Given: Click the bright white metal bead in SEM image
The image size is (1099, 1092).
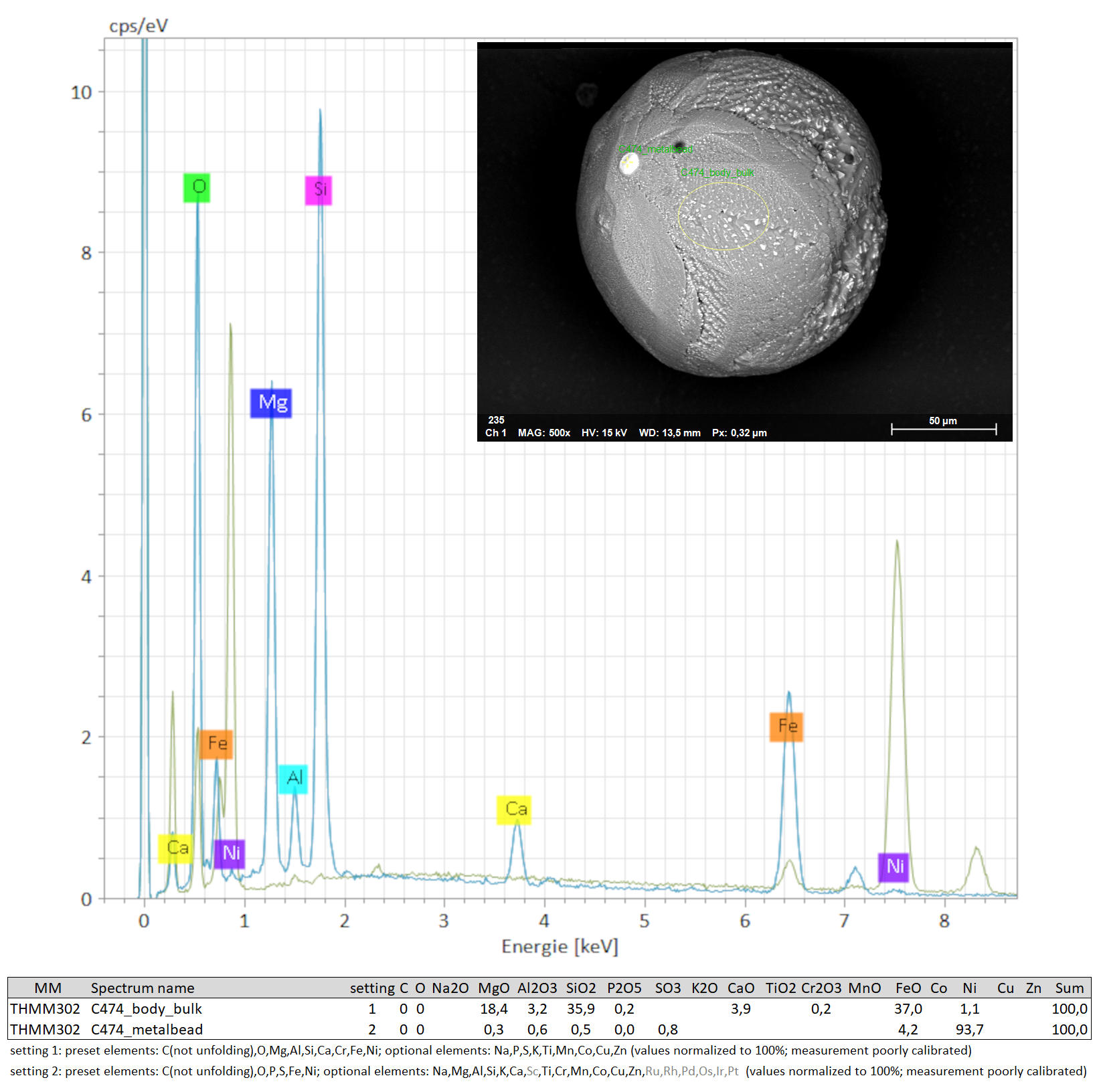Looking at the screenshot, I should [628, 163].
